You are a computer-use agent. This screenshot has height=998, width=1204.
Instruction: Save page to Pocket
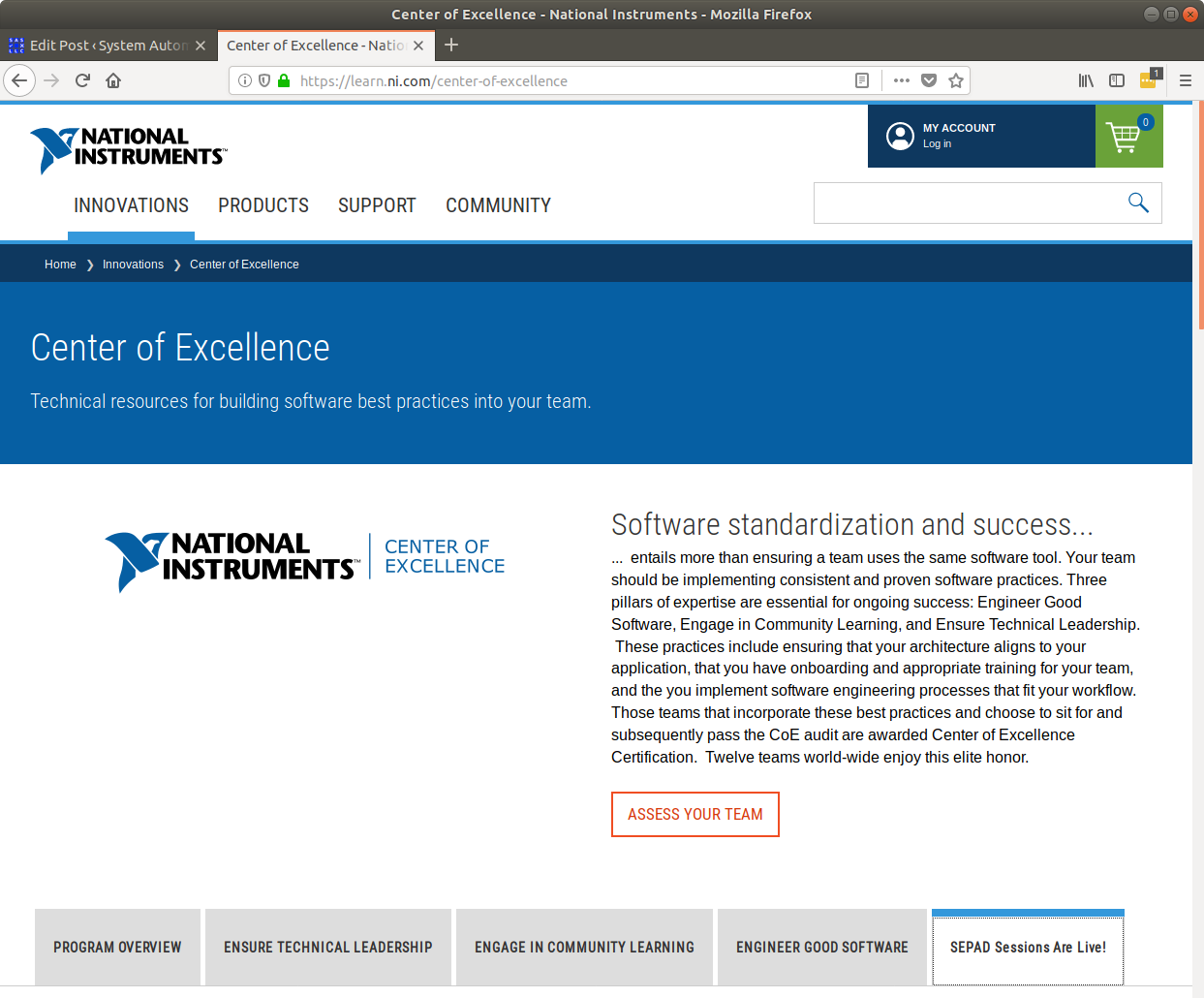tap(929, 80)
